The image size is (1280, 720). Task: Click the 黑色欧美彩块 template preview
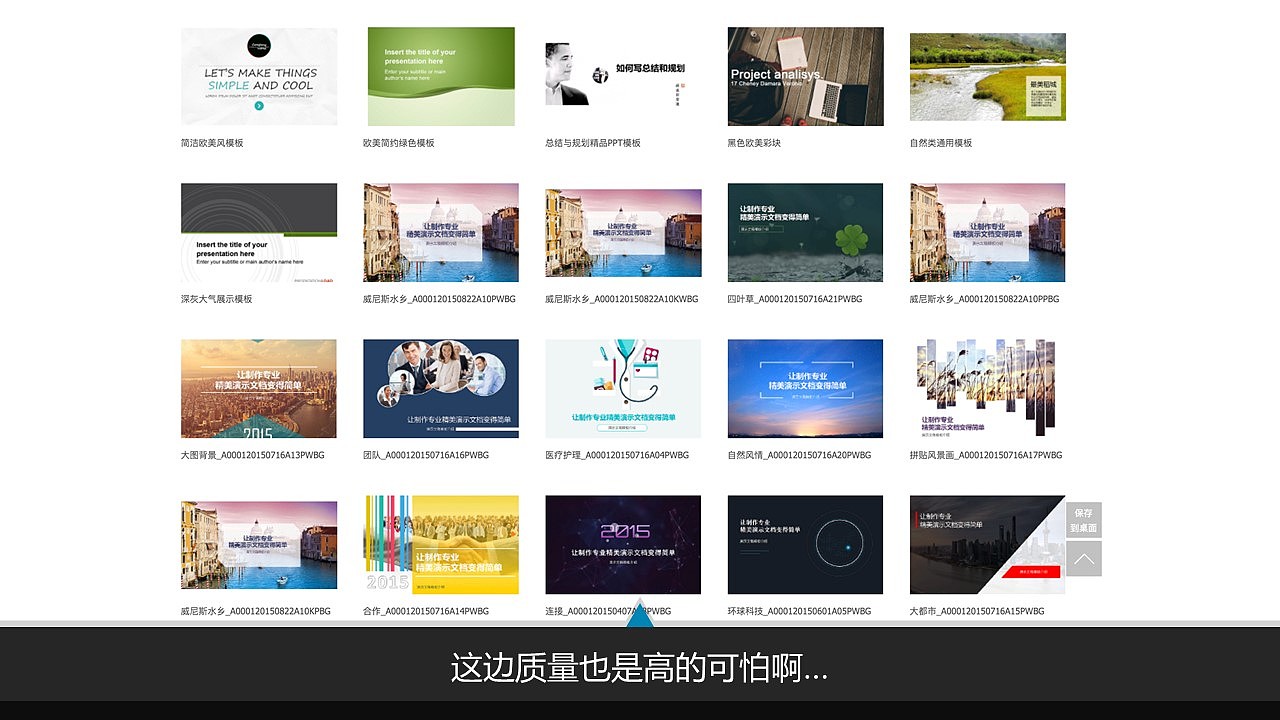[x=805, y=75]
